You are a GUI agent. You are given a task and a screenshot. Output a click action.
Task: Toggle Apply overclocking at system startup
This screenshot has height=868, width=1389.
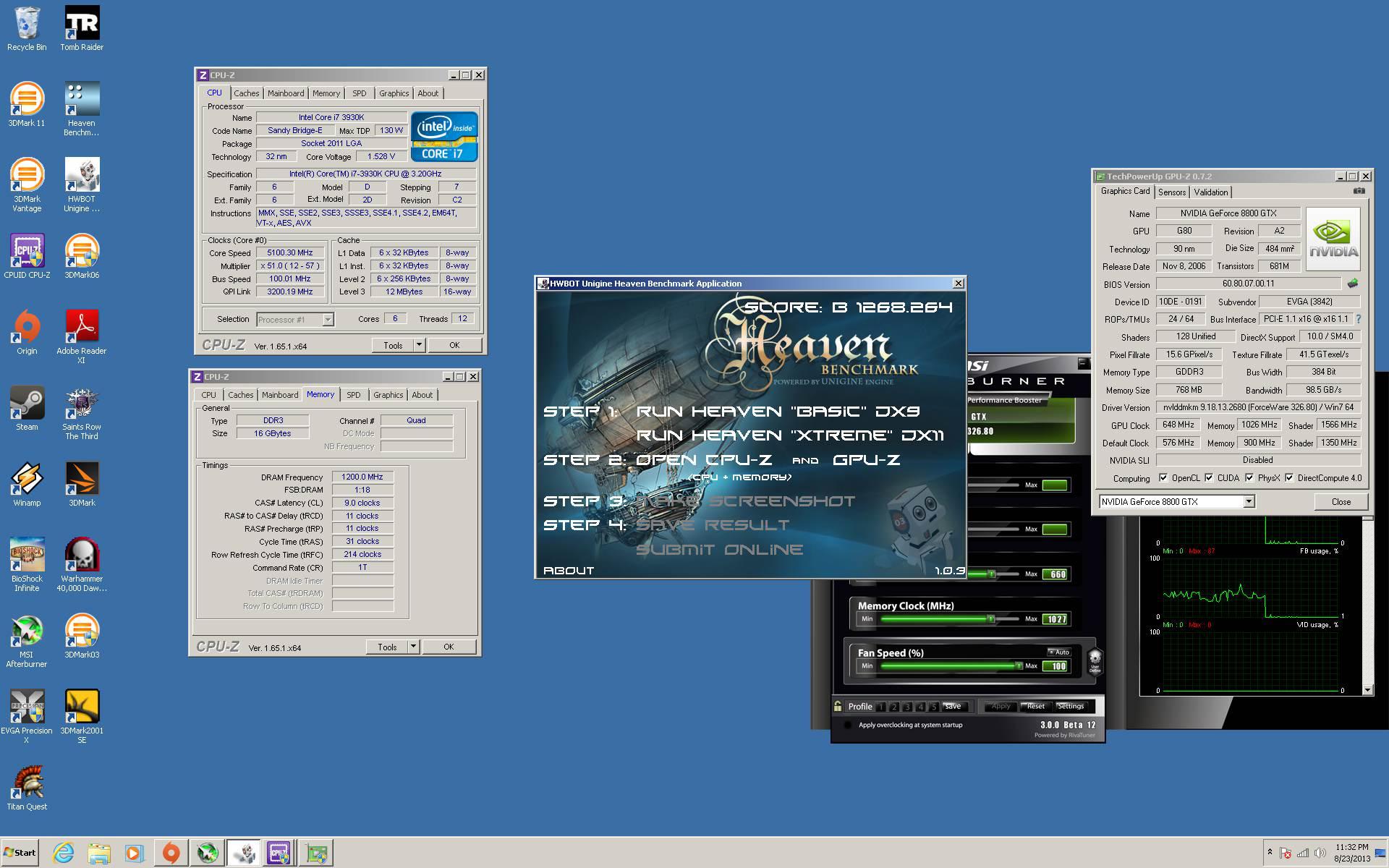click(x=848, y=725)
